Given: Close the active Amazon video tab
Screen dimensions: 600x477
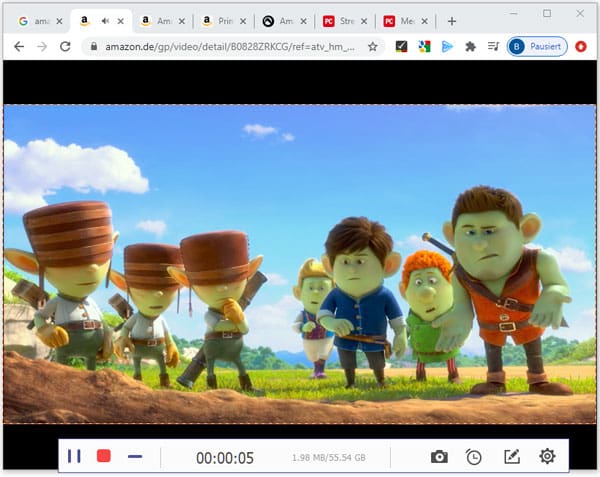Looking at the screenshot, I should point(121,21).
